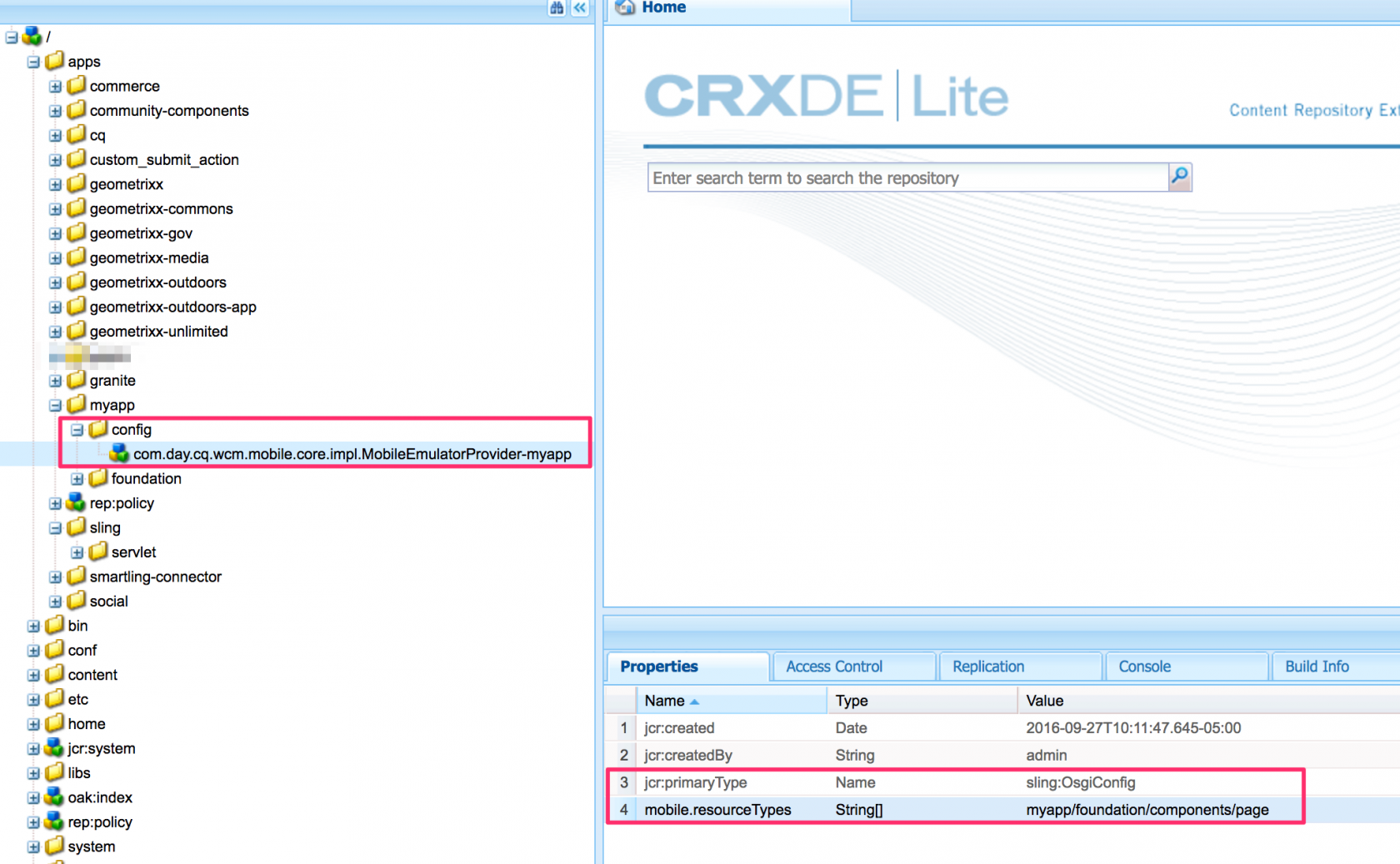The image size is (1400, 864).
Task: Switch to the Access Control tab
Action: tap(834, 667)
